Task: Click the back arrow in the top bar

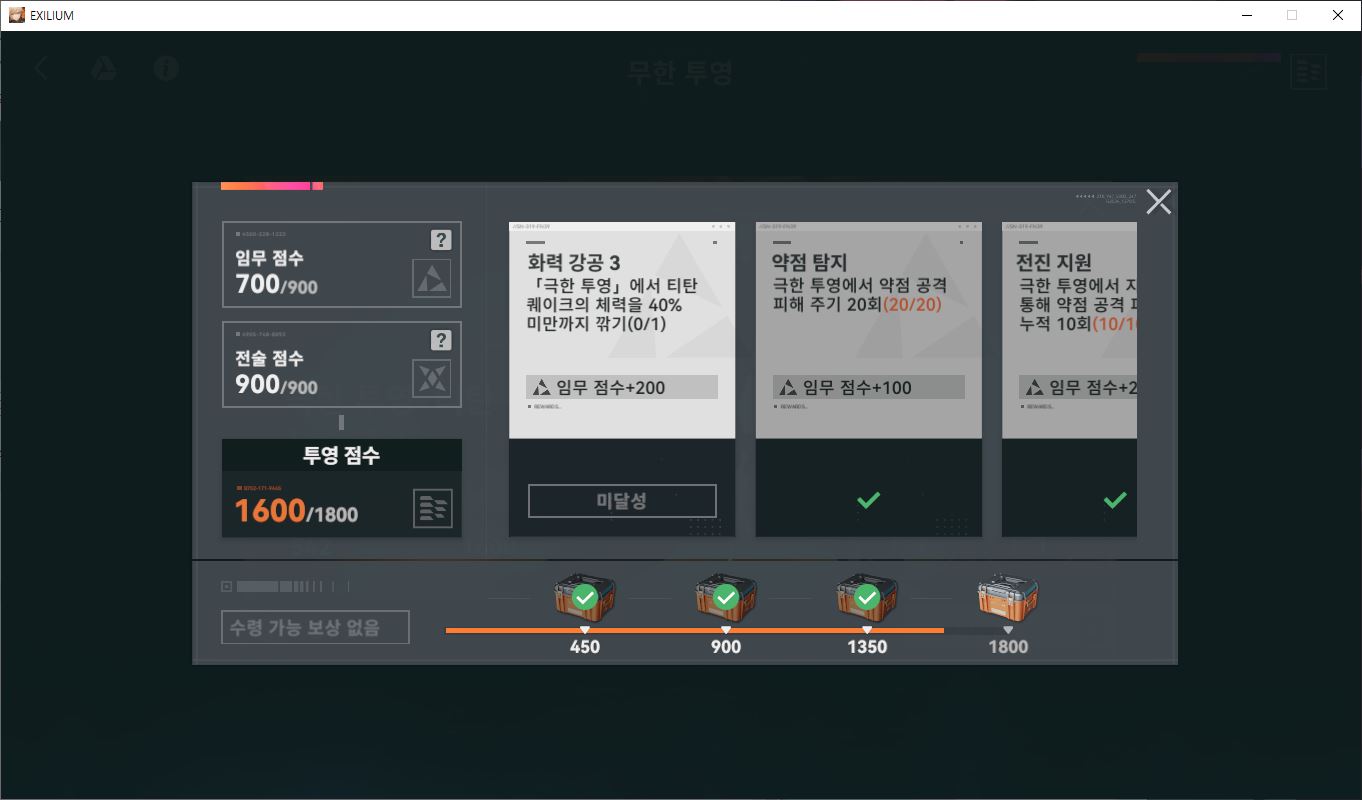Action: (x=41, y=68)
